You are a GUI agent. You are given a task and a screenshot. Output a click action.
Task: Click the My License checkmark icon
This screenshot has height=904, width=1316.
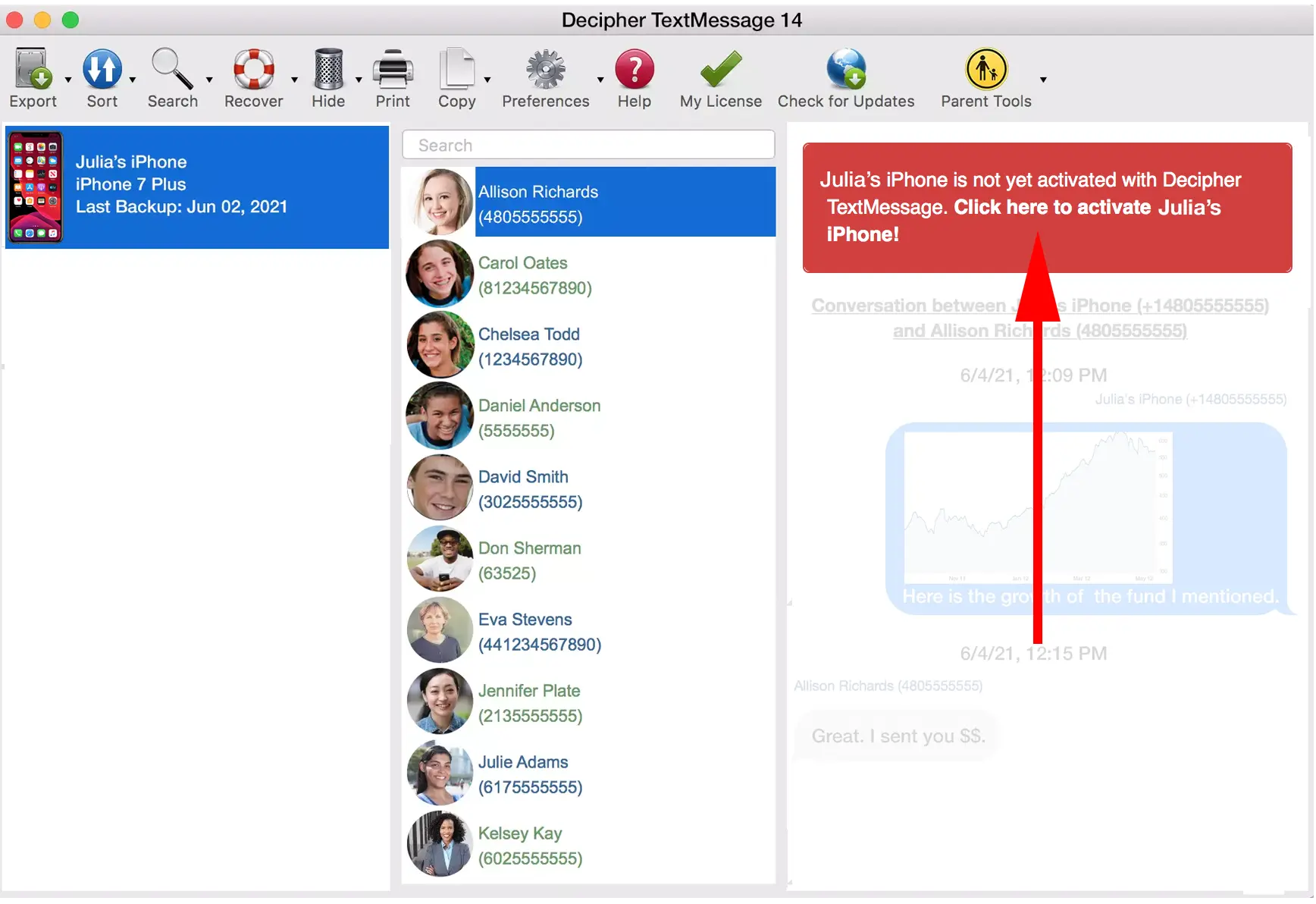point(720,70)
